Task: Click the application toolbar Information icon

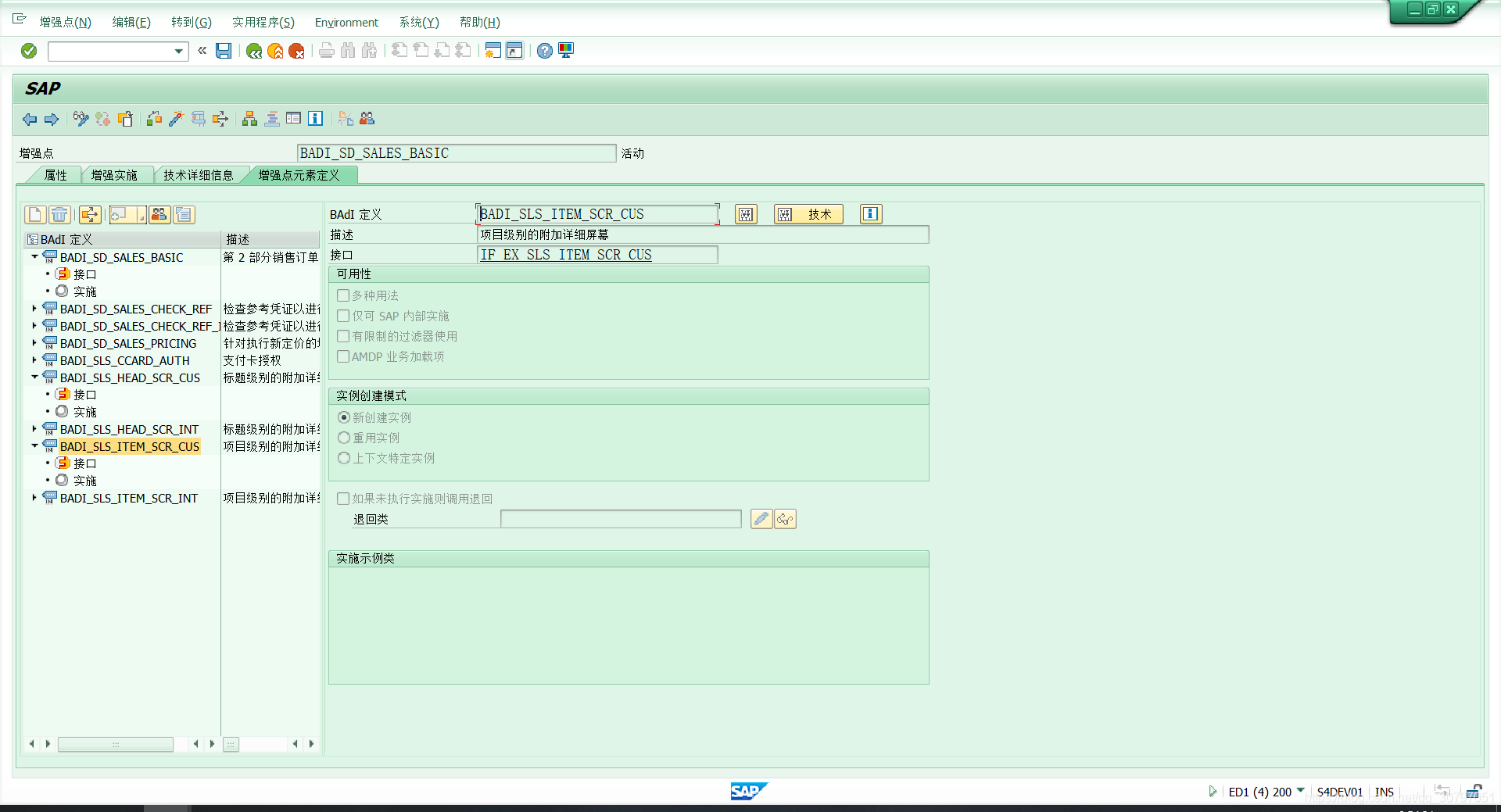Action: coord(315,119)
